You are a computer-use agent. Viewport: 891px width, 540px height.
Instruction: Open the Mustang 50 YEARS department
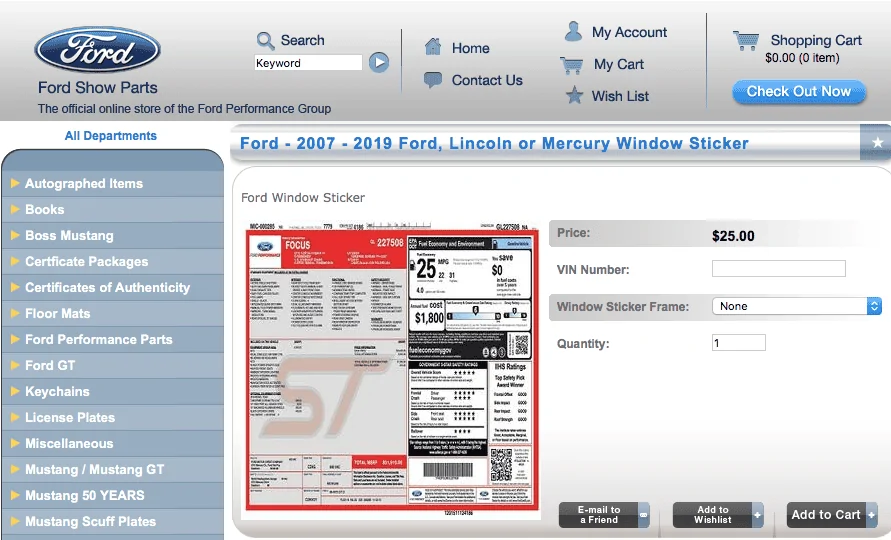(x=85, y=496)
